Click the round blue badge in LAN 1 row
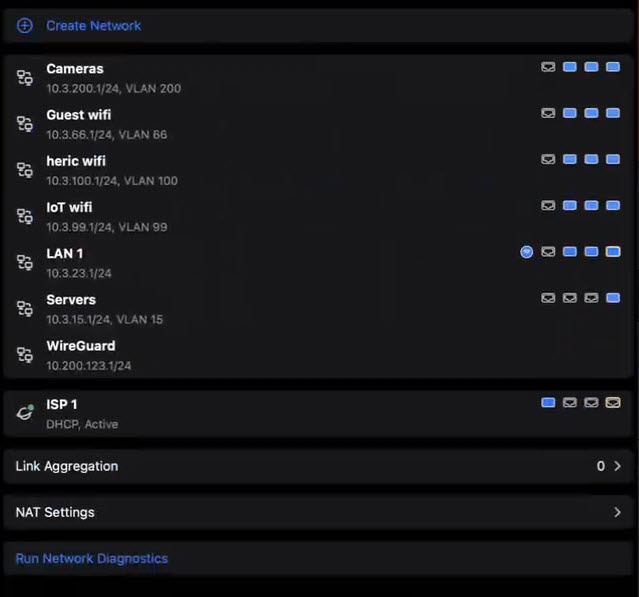 pos(527,252)
